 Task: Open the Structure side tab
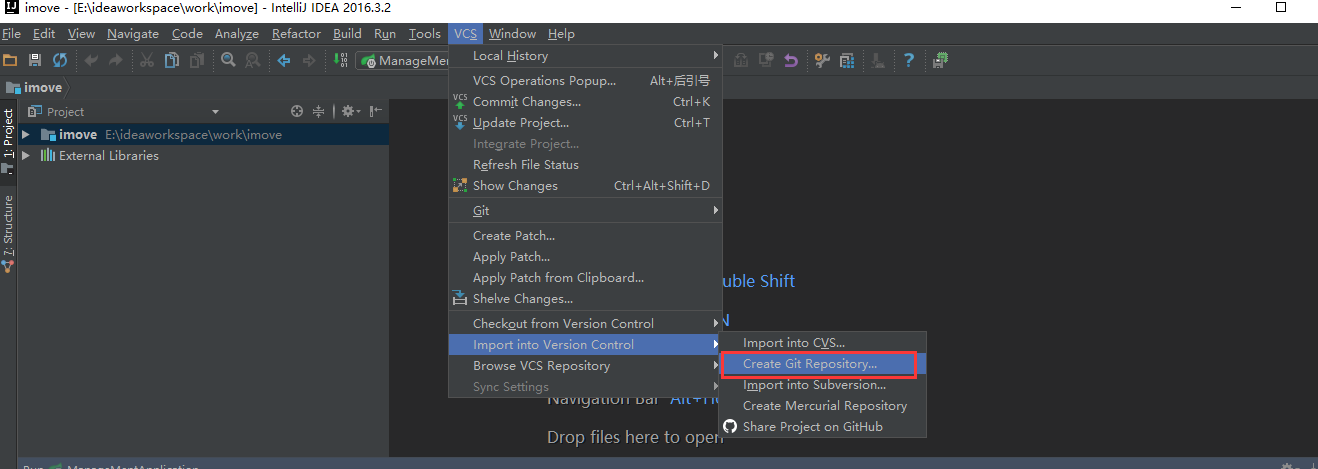tap(8, 232)
